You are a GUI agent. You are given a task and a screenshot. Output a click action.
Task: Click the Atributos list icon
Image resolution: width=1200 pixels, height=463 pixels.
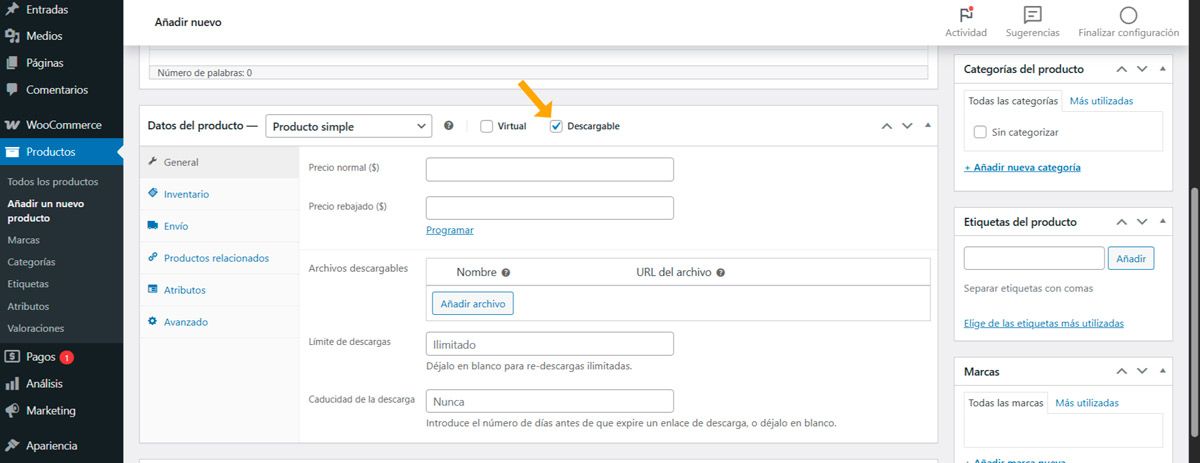click(152, 289)
